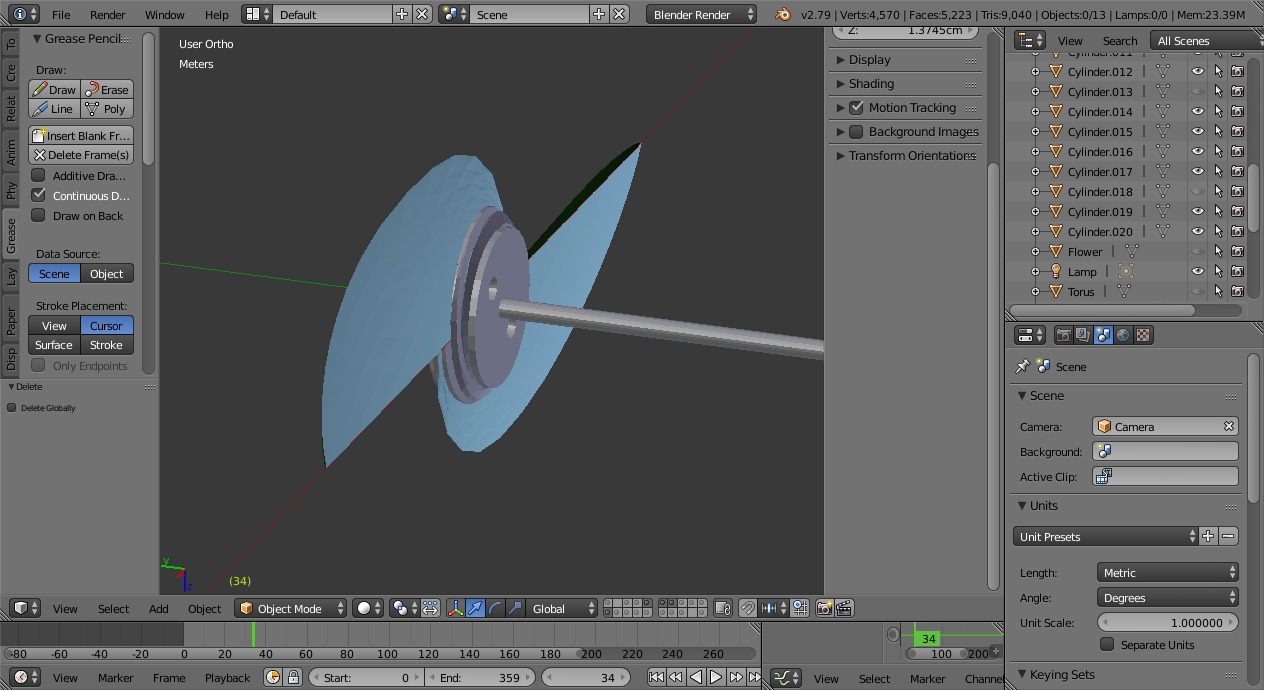Viewport: 1264px width, 690px height.
Task: Open Texture properties tab checker icon
Action: click(x=1143, y=335)
